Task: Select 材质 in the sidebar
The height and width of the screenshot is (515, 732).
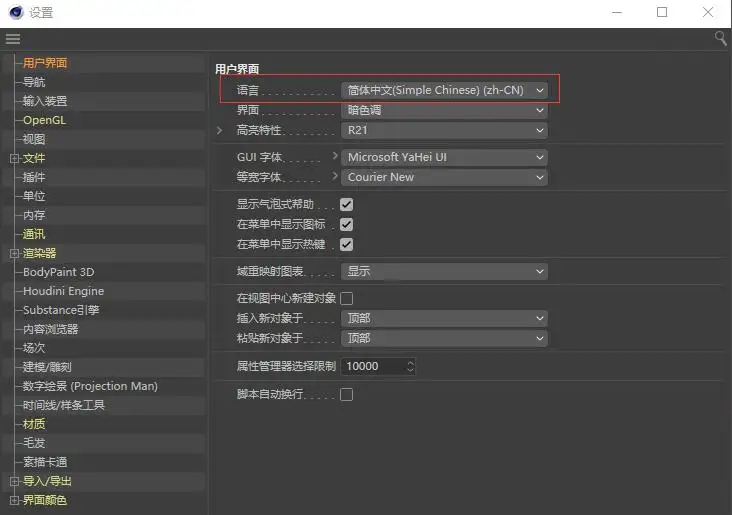Action: [34, 424]
